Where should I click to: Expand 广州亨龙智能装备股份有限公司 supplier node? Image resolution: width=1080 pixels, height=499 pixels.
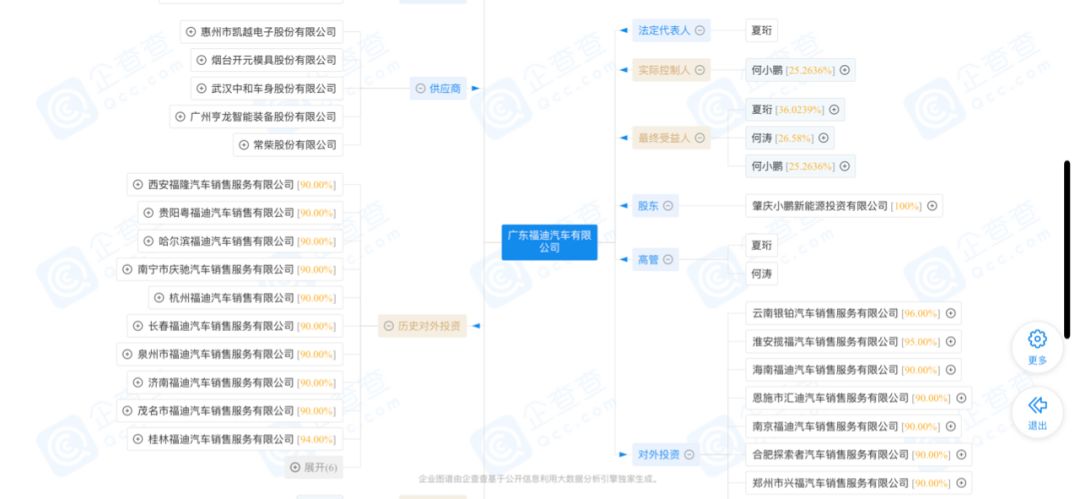[180, 116]
